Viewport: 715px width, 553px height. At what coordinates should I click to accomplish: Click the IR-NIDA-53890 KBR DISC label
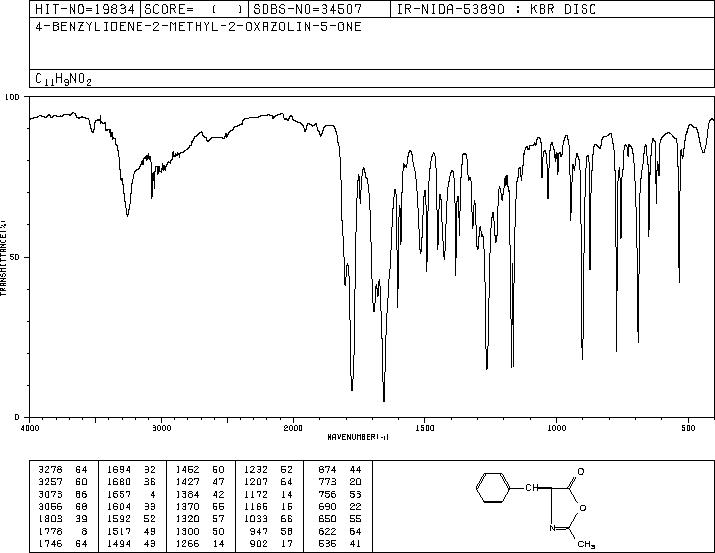pyautogui.click(x=496, y=9)
